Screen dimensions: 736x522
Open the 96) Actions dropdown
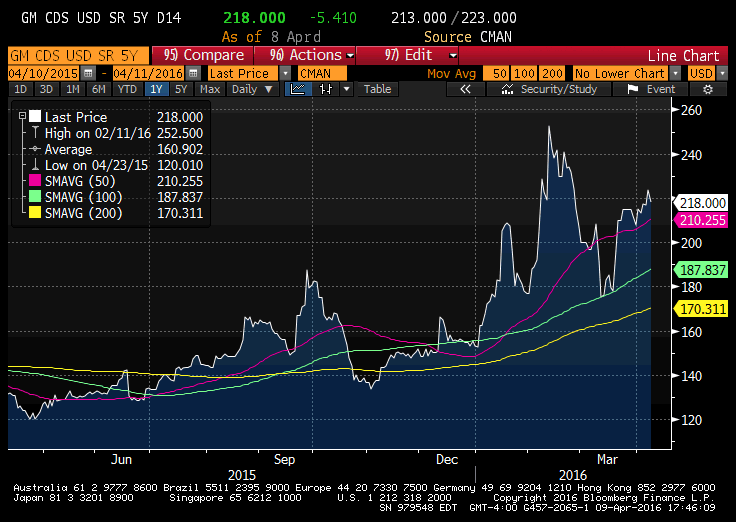(x=305, y=55)
